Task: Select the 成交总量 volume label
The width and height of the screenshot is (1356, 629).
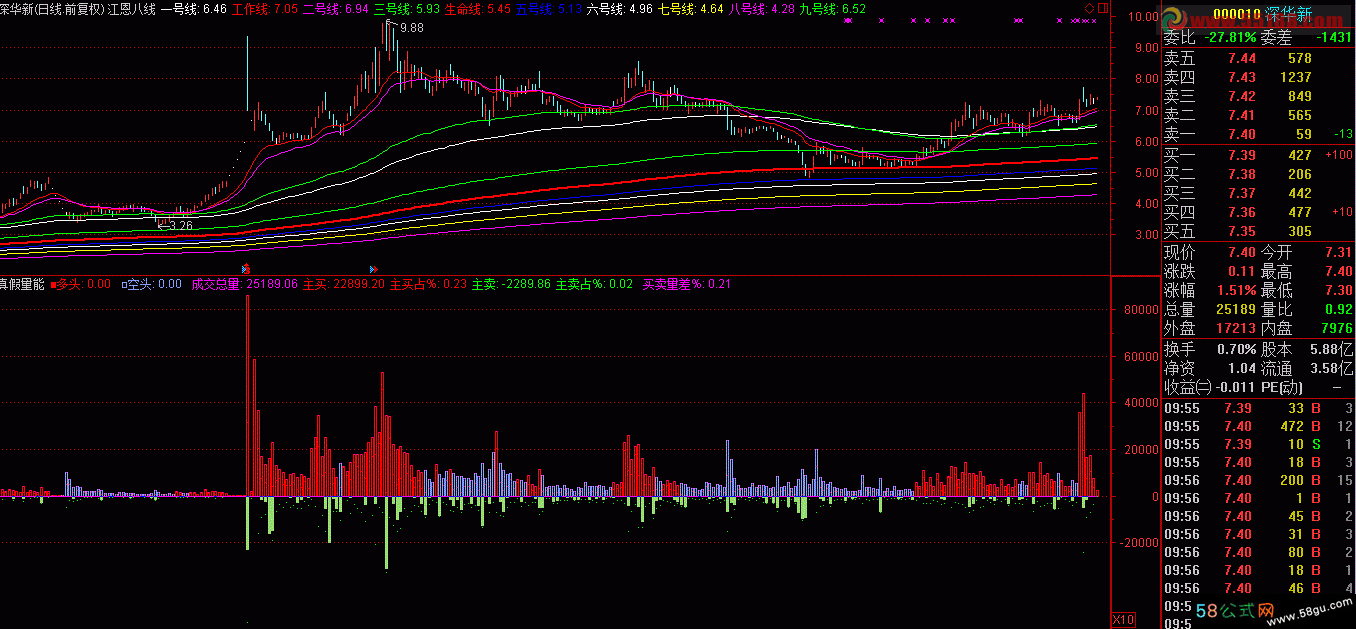Action: point(215,284)
